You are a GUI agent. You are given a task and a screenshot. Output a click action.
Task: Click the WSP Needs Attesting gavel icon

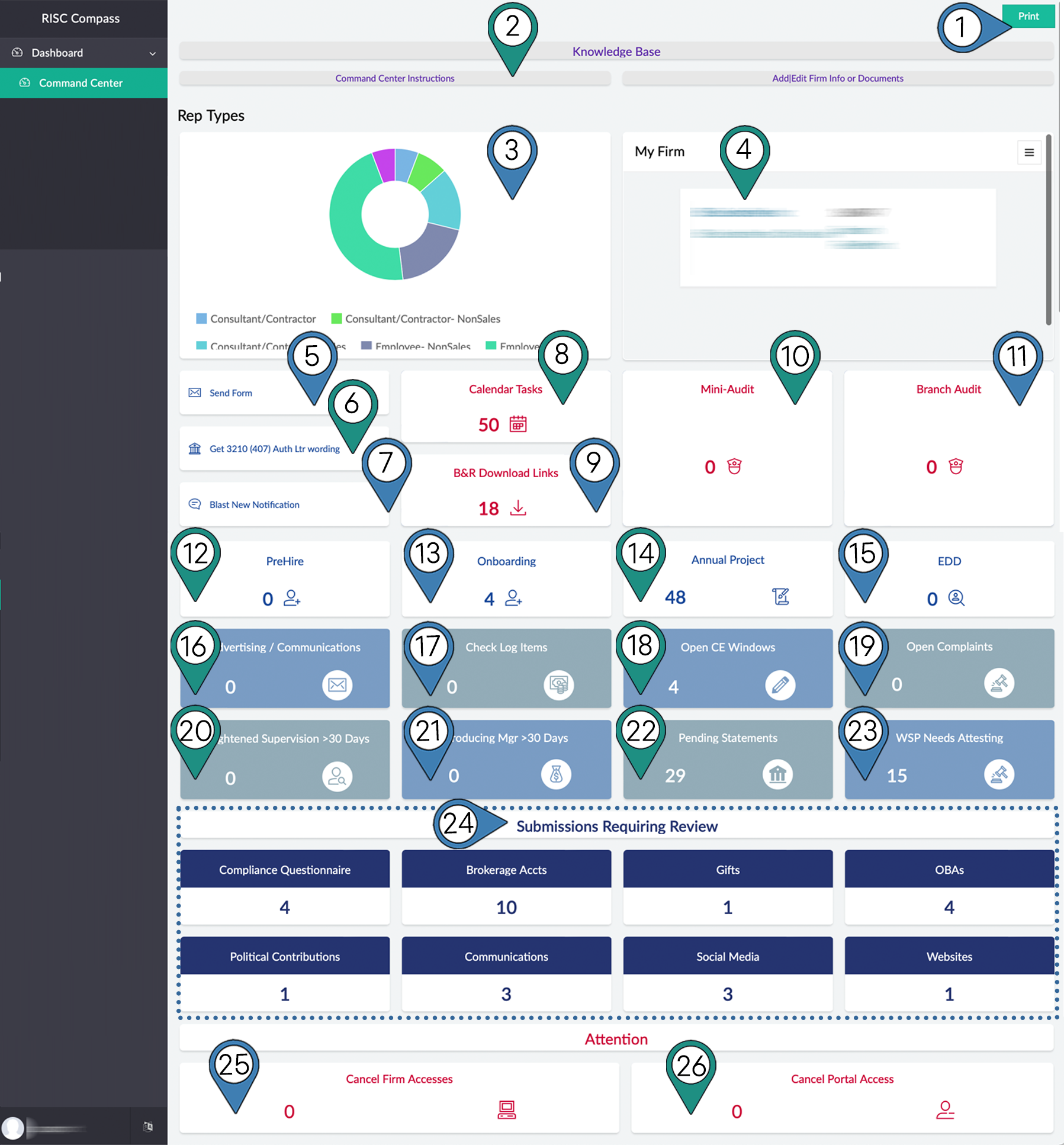pos(999,774)
